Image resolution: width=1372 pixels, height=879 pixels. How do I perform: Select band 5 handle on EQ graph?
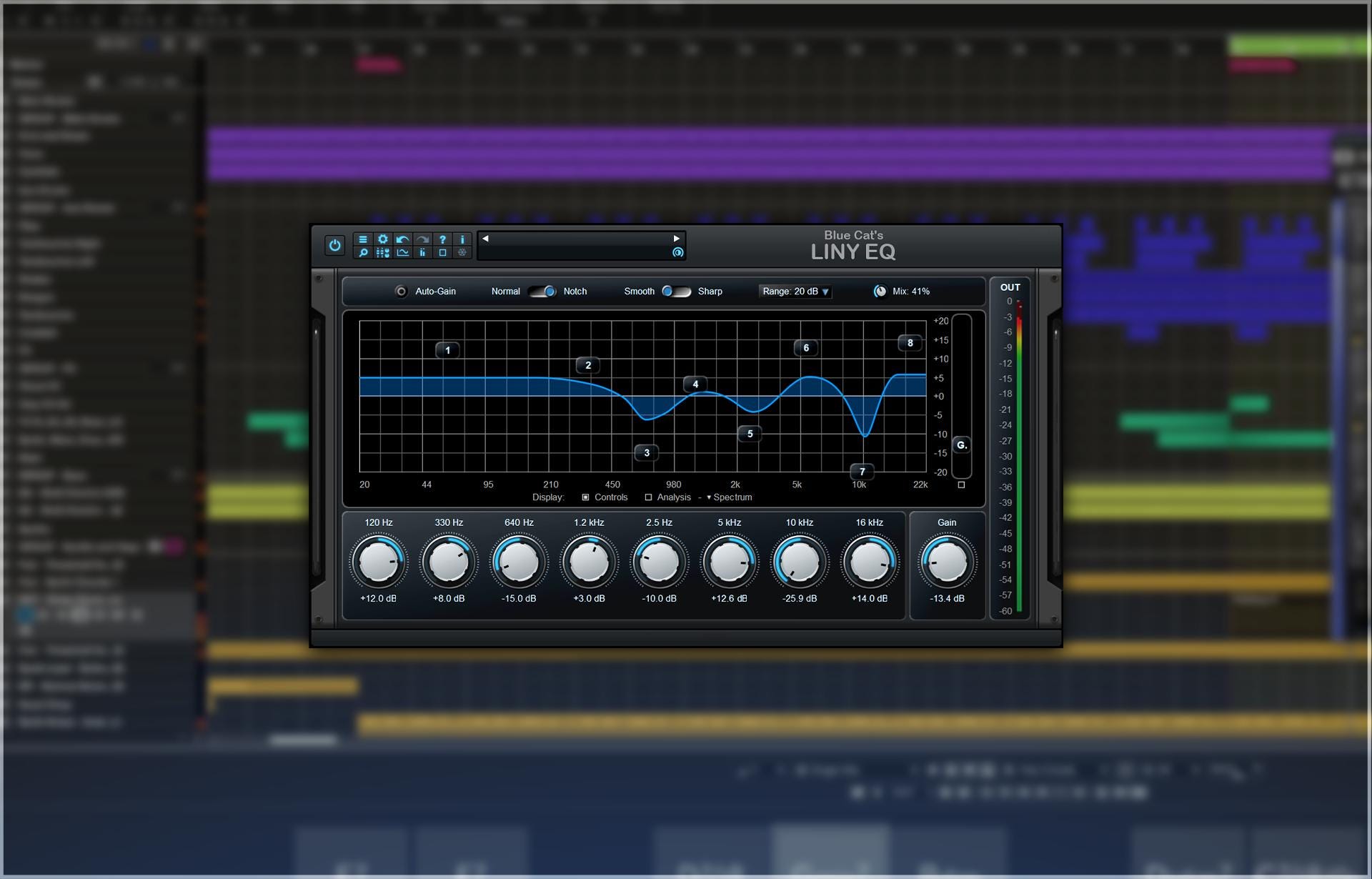click(750, 434)
